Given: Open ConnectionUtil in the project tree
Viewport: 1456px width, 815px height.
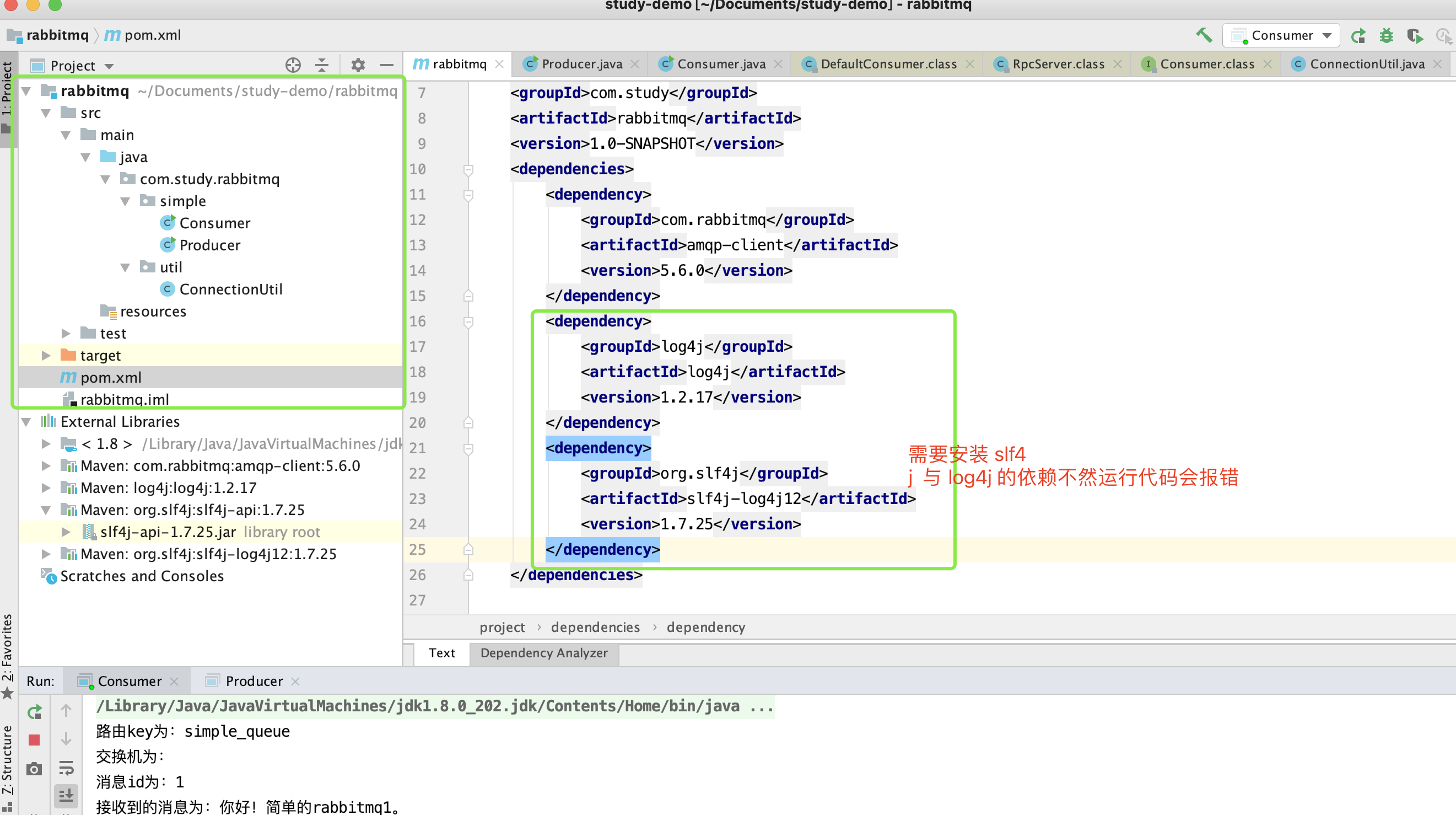Looking at the screenshot, I should pyautogui.click(x=230, y=289).
